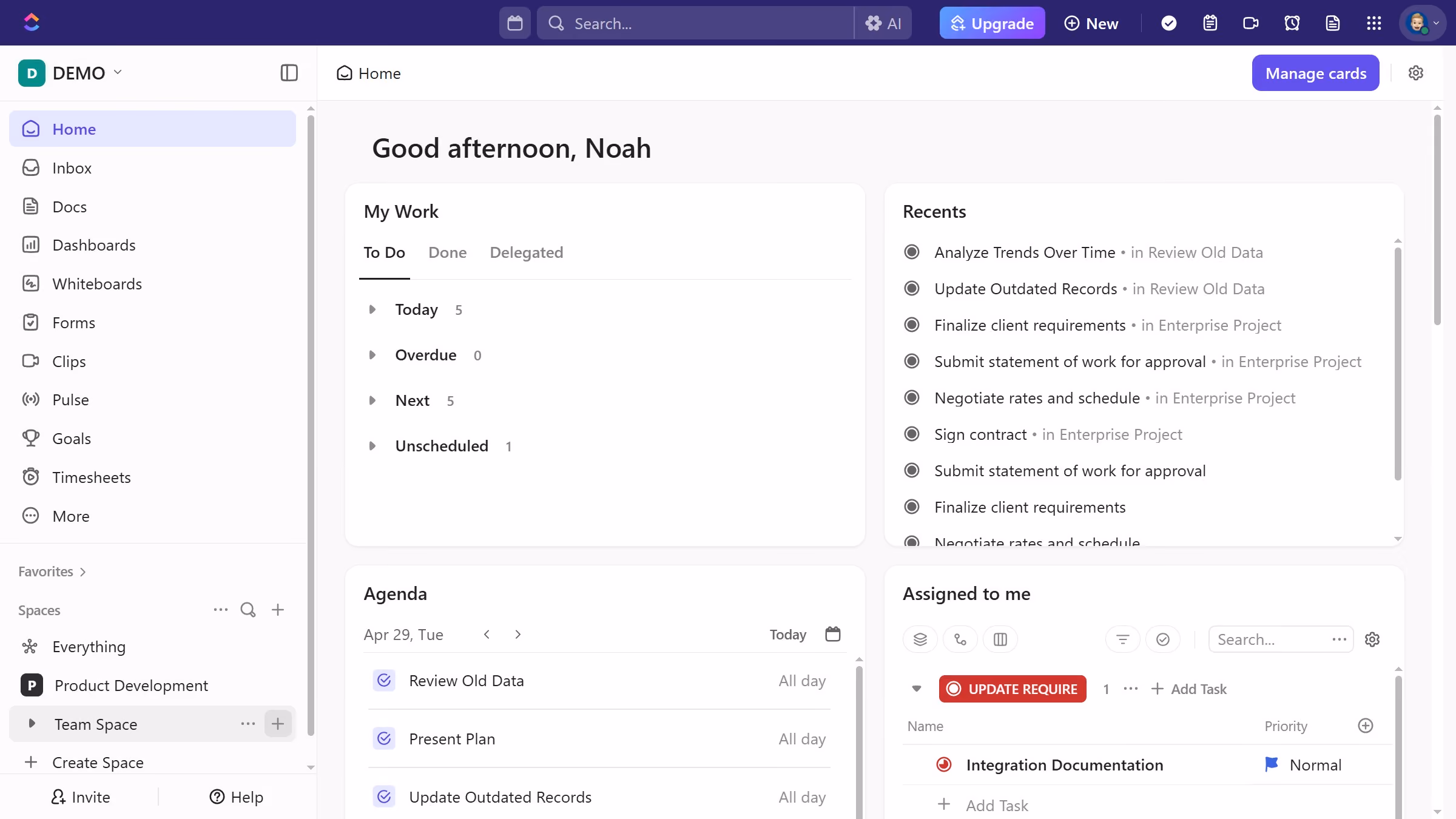Open Help at the bottom of the sidebar
Viewport: 1456px width, 819px height.
coord(237,797)
